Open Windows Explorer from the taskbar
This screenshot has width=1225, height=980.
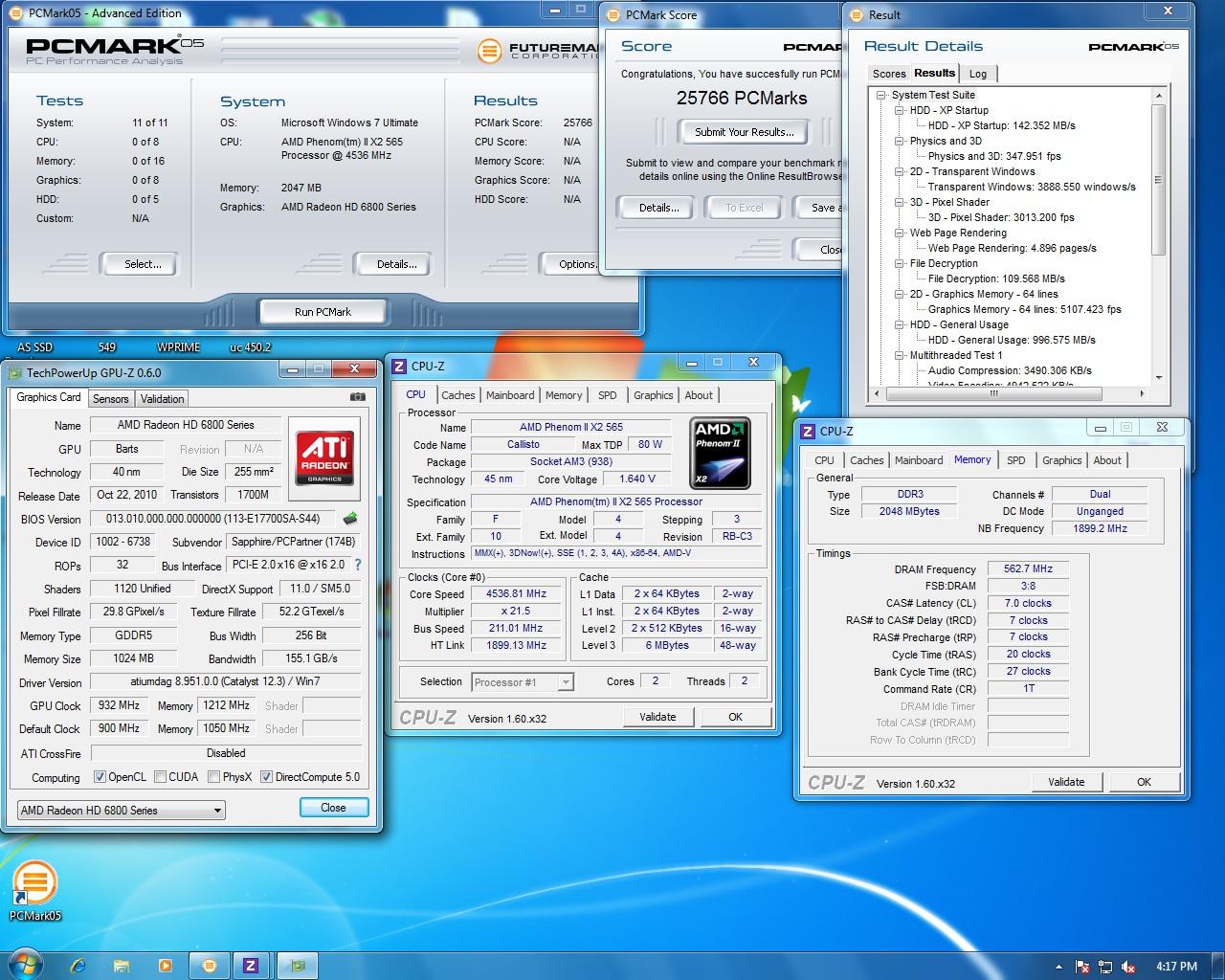pyautogui.click(x=122, y=966)
